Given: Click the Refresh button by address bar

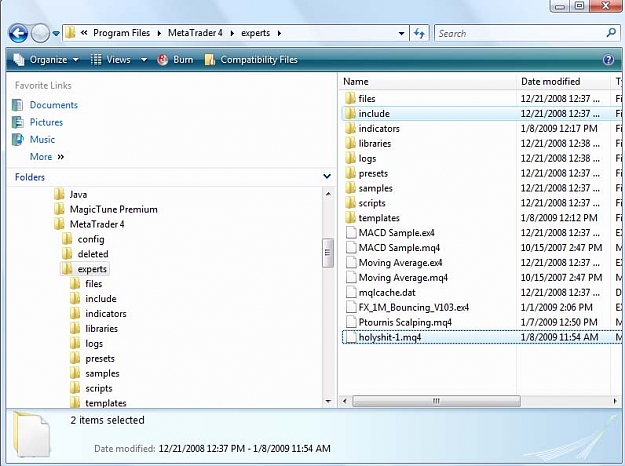Looking at the screenshot, I should pyautogui.click(x=419, y=33).
